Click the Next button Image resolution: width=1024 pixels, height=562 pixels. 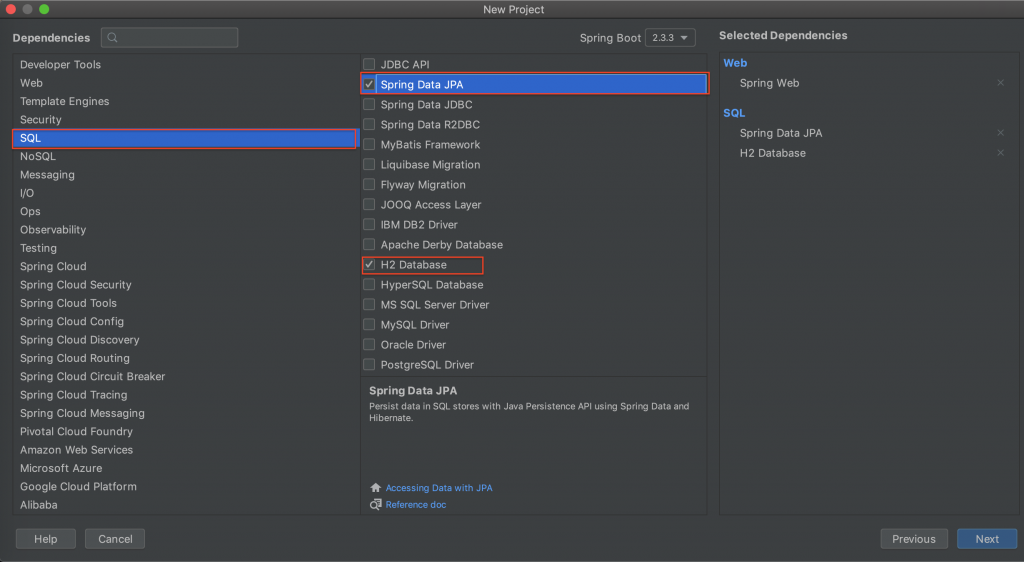point(987,539)
